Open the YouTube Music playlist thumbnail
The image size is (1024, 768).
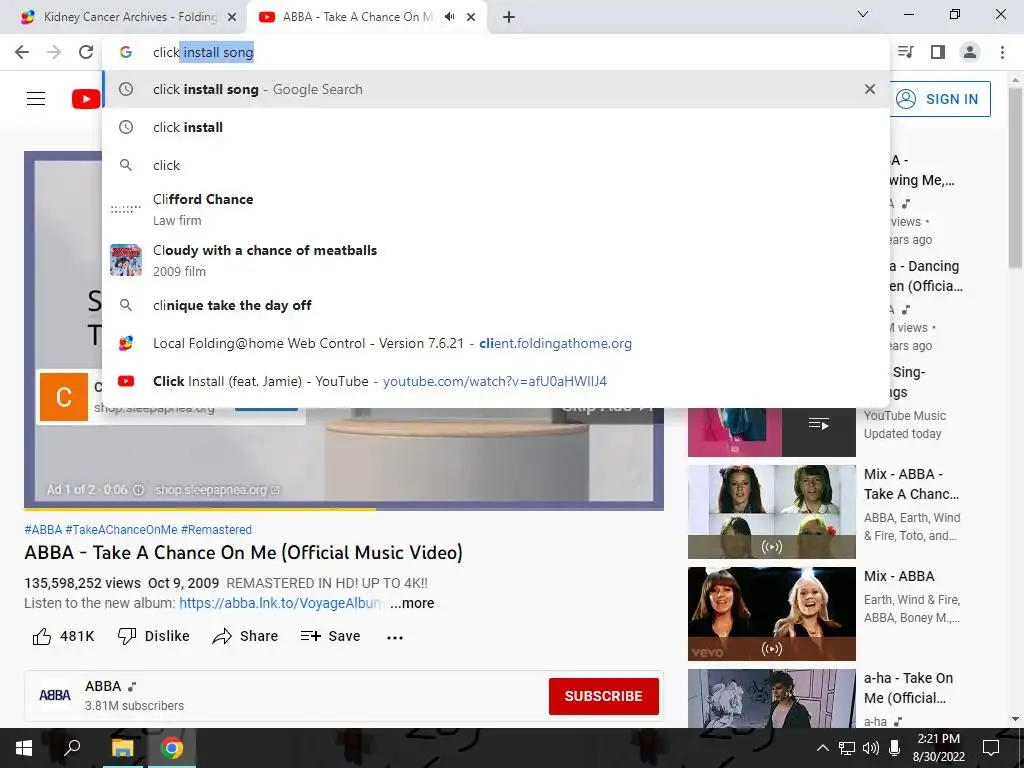point(771,432)
